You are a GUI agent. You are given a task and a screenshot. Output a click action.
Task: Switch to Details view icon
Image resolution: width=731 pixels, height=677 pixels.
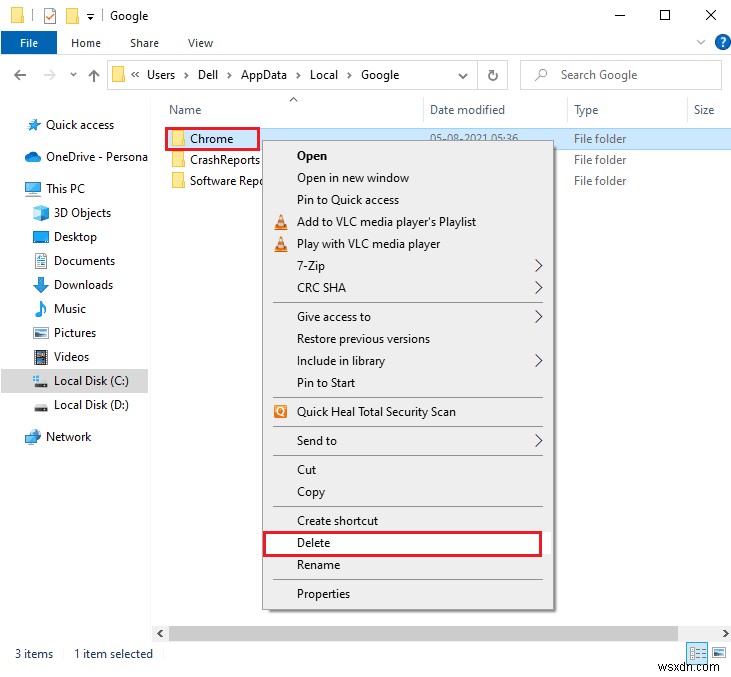(697, 653)
